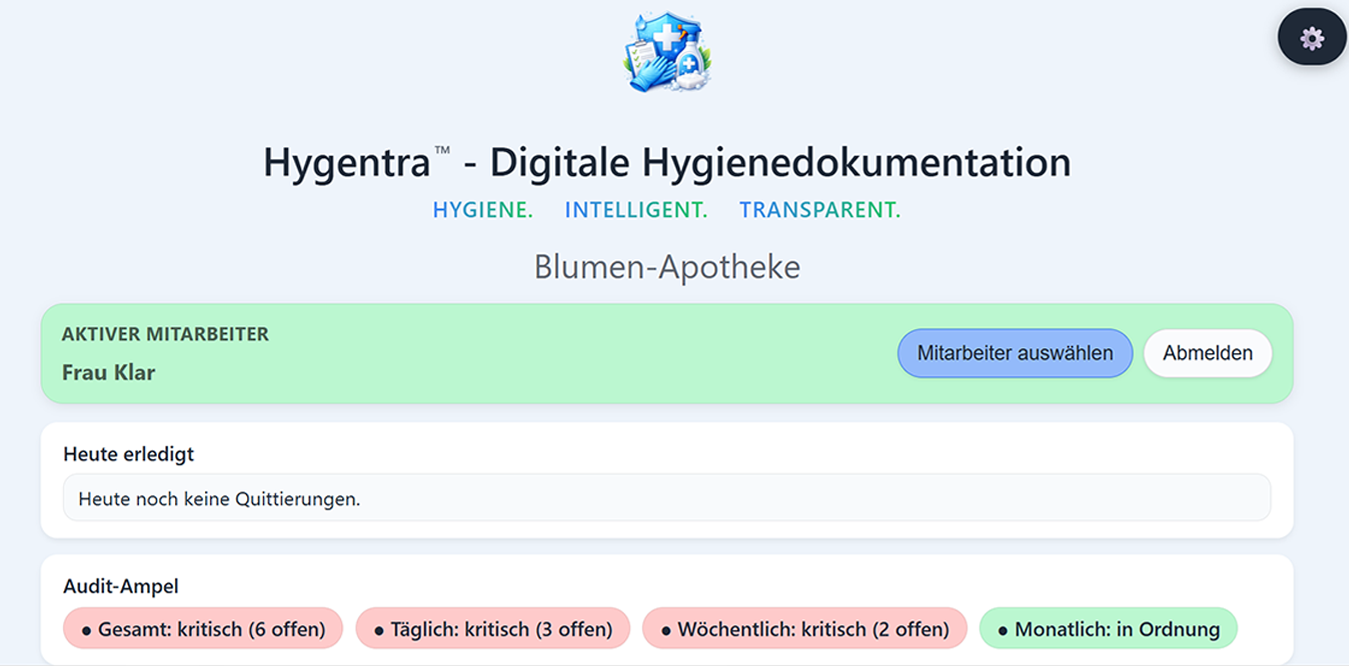Click the Hygentra shield logo
Image resolution: width=1349 pixels, height=666 pixels.
[x=667, y=52]
